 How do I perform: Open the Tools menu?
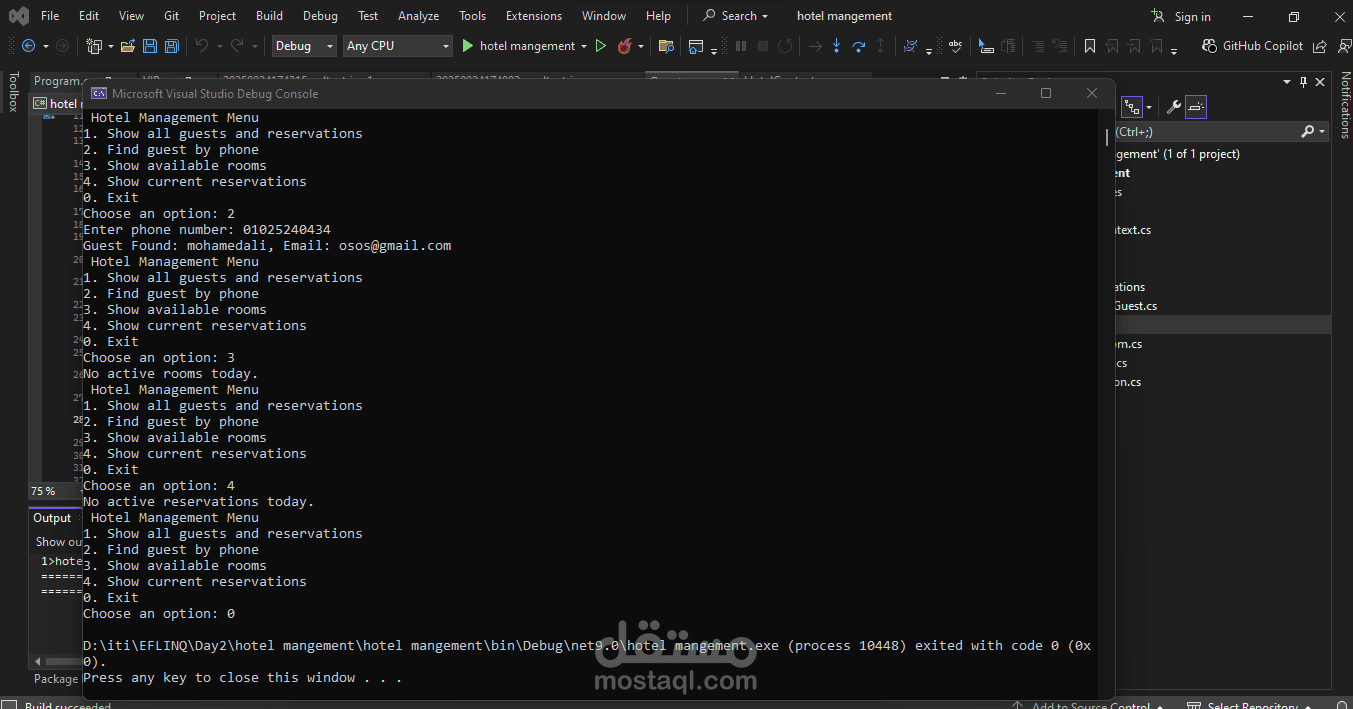[x=473, y=16]
